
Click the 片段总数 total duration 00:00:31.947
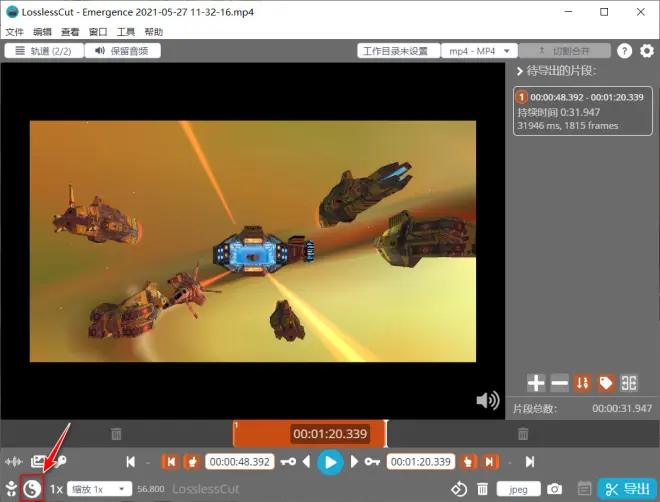622,408
